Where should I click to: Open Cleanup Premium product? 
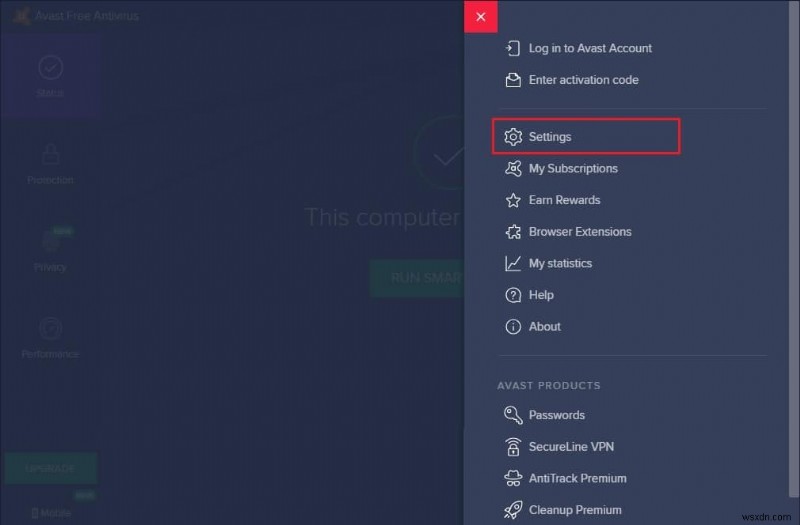[574, 510]
